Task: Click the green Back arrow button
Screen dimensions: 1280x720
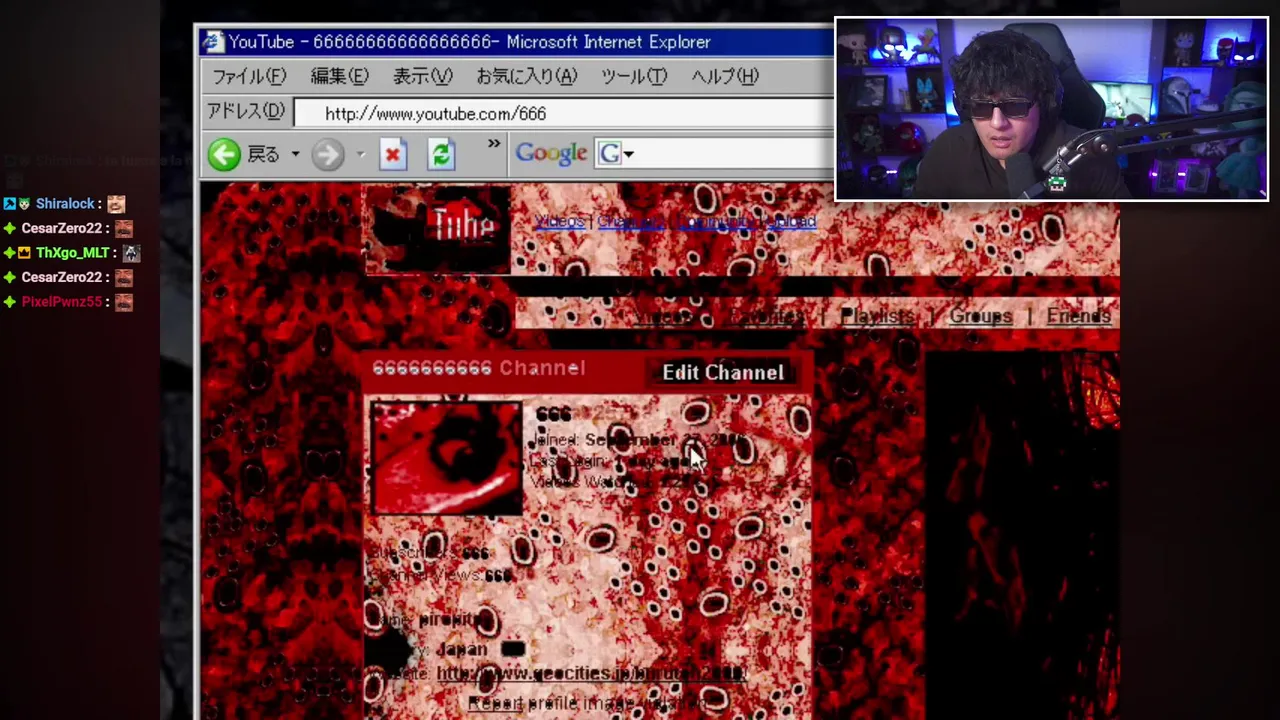Action: 224,154
